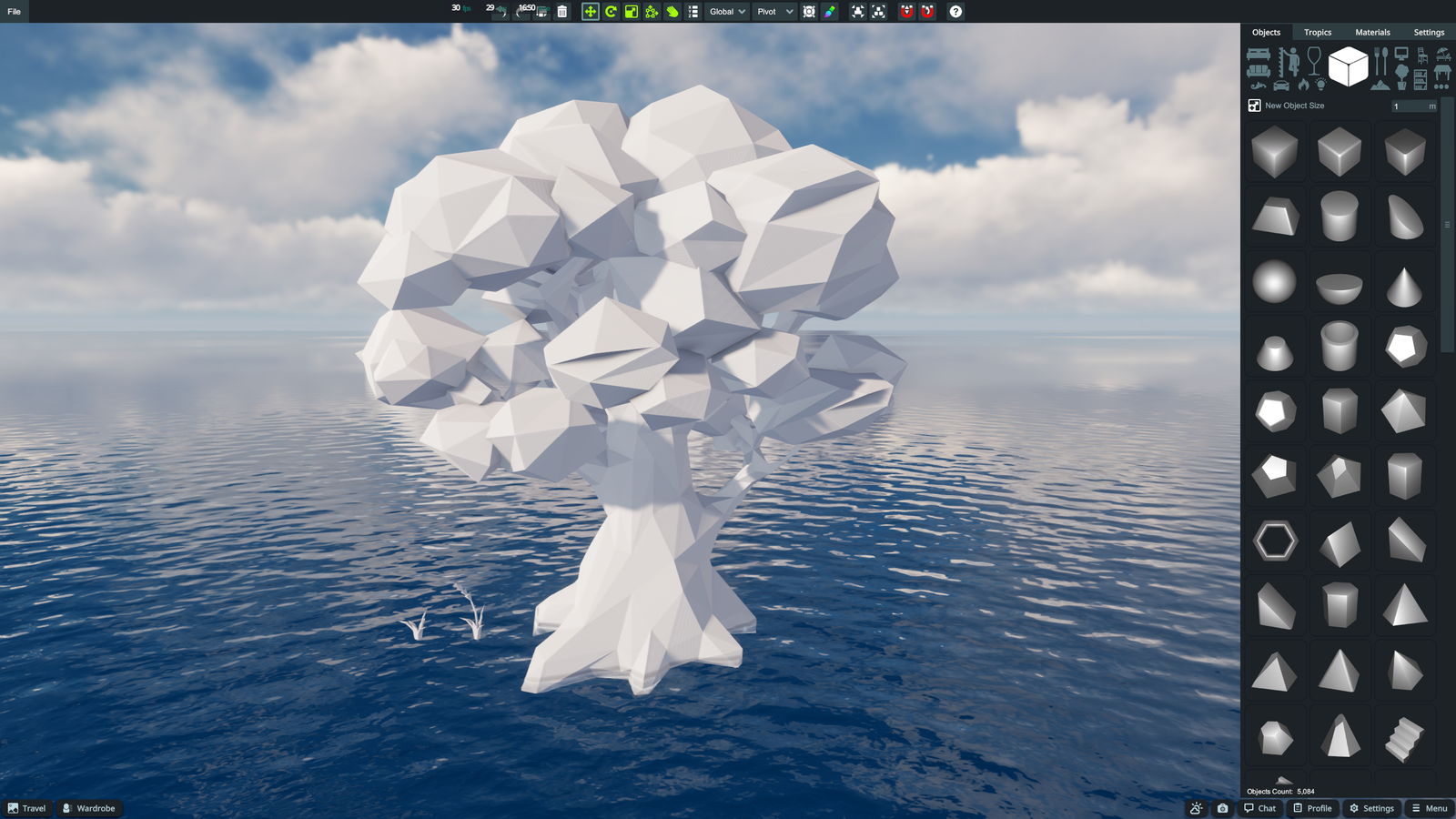
Task: Click the paintbrush icon in the toolbar
Action: (830, 12)
